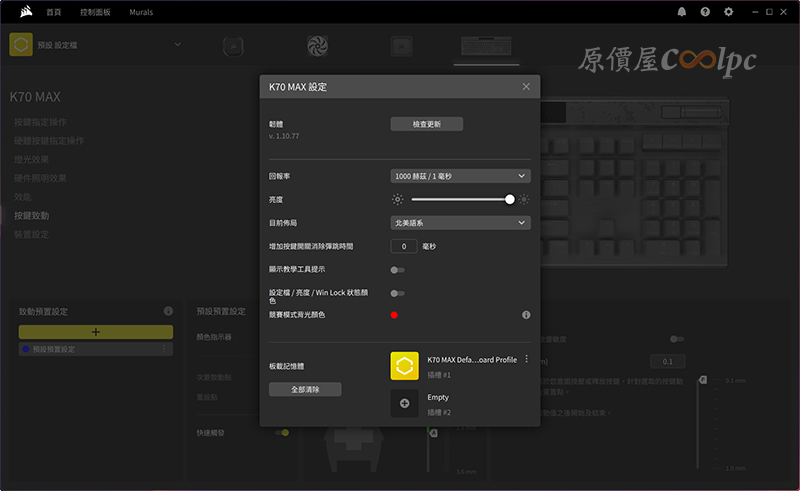Screen dimensions: 800x491
Task: Click the firmware version v. 1.10.77 text
Action: point(284,136)
